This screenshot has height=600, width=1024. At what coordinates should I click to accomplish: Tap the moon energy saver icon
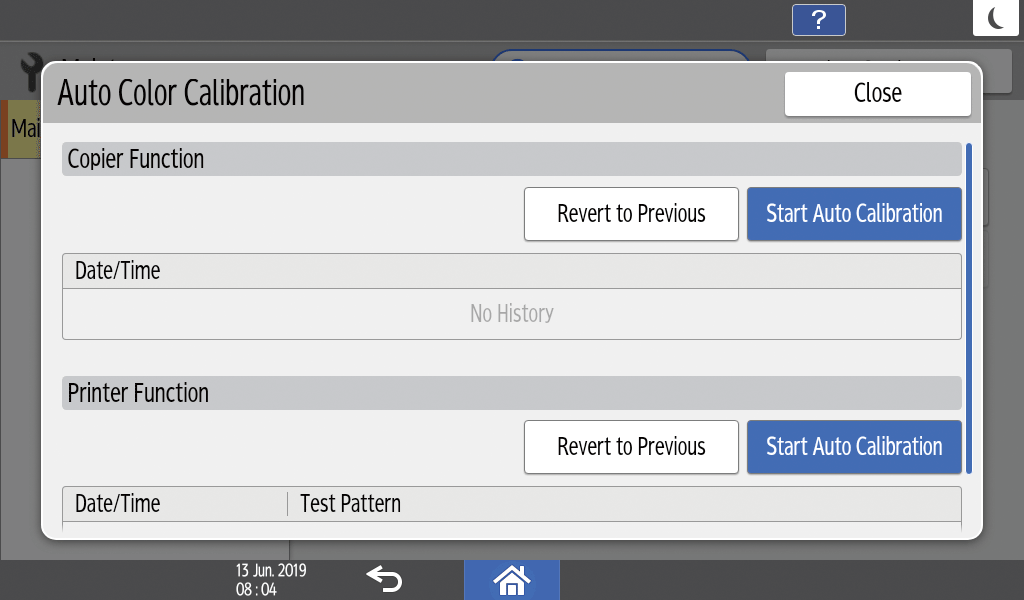pyautogui.click(x=997, y=18)
